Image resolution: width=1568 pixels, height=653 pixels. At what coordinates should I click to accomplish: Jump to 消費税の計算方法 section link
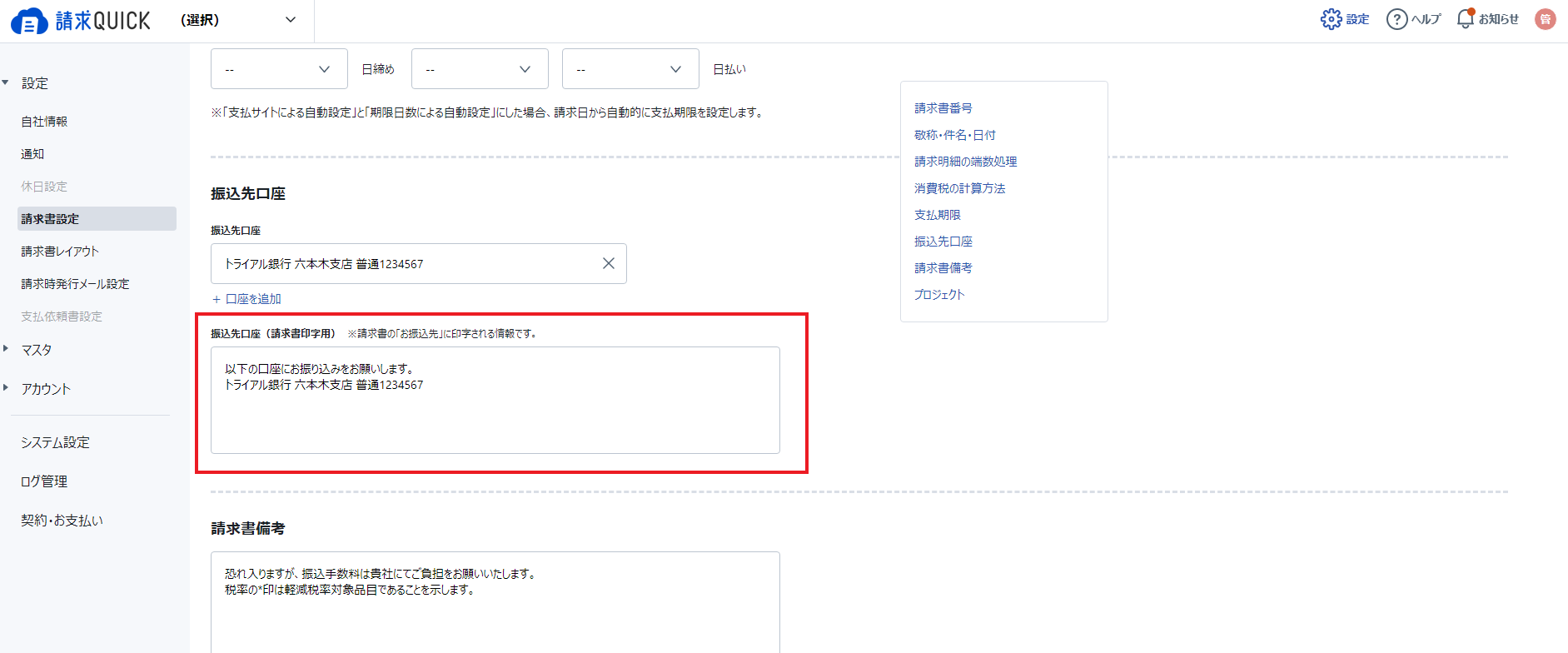tap(959, 188)
